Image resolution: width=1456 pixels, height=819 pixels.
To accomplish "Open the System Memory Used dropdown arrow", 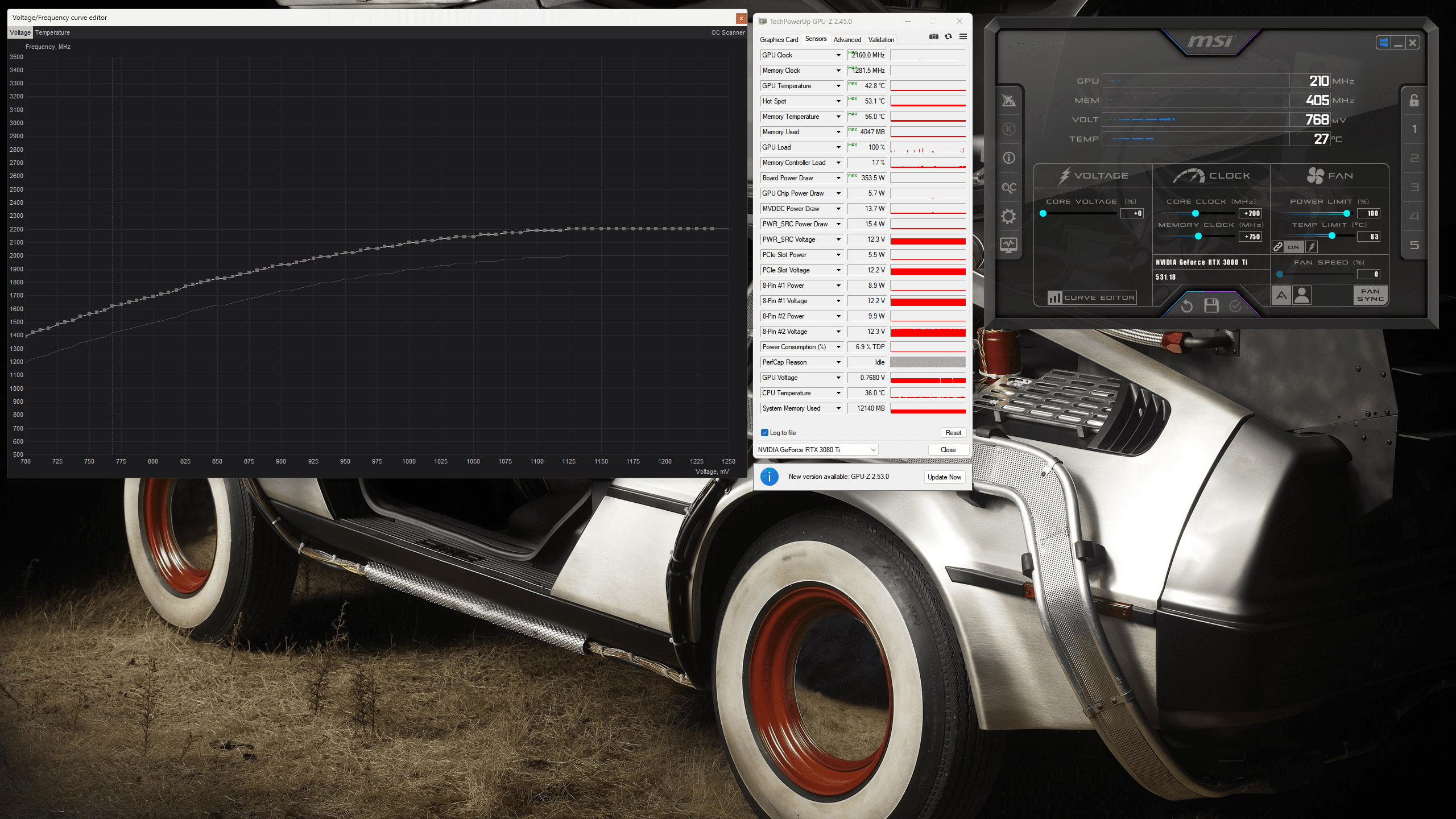I will (838, 408).
